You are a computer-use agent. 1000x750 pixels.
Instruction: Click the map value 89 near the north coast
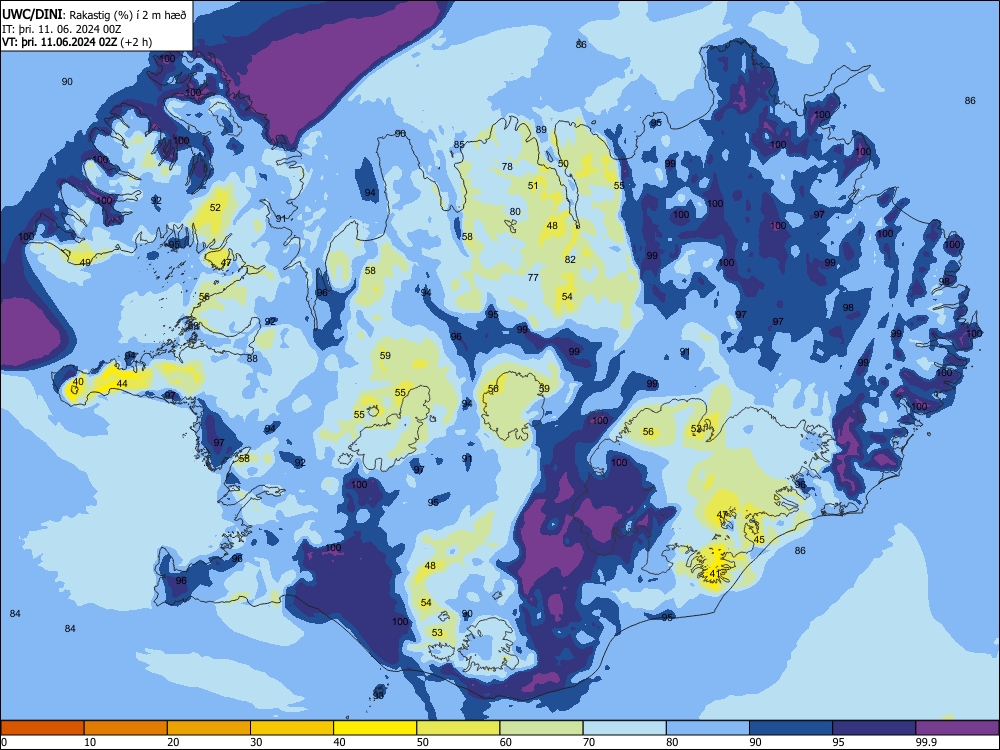point(541,129)
